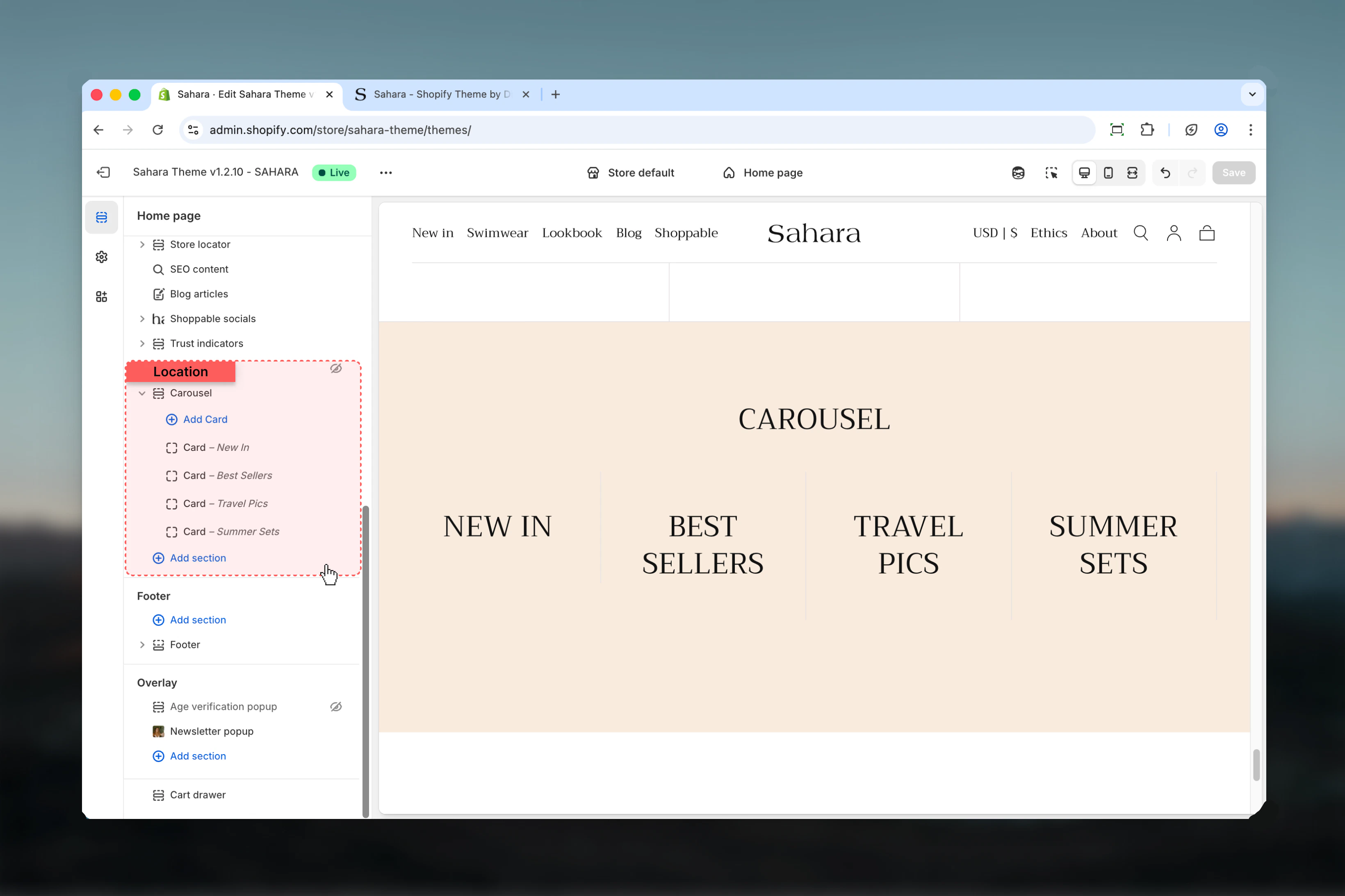Viewport: 1345px width, 896px height.
Task: Open browser extensions puzzle icon
Action: [1147, 130]
